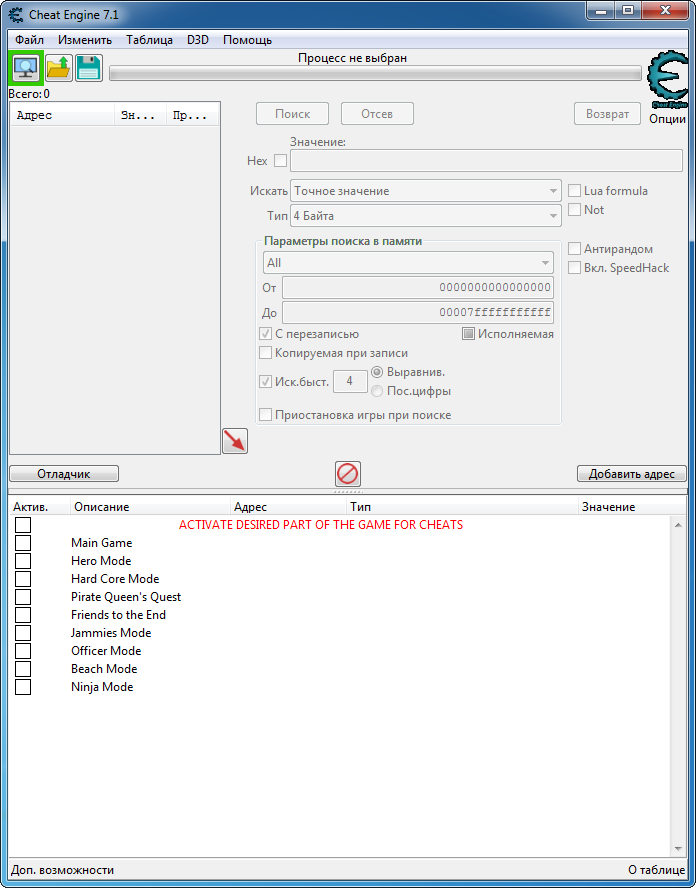
Task: Toggle the Not checkbox
Action: pyautogui.click(x=574, y=210)
